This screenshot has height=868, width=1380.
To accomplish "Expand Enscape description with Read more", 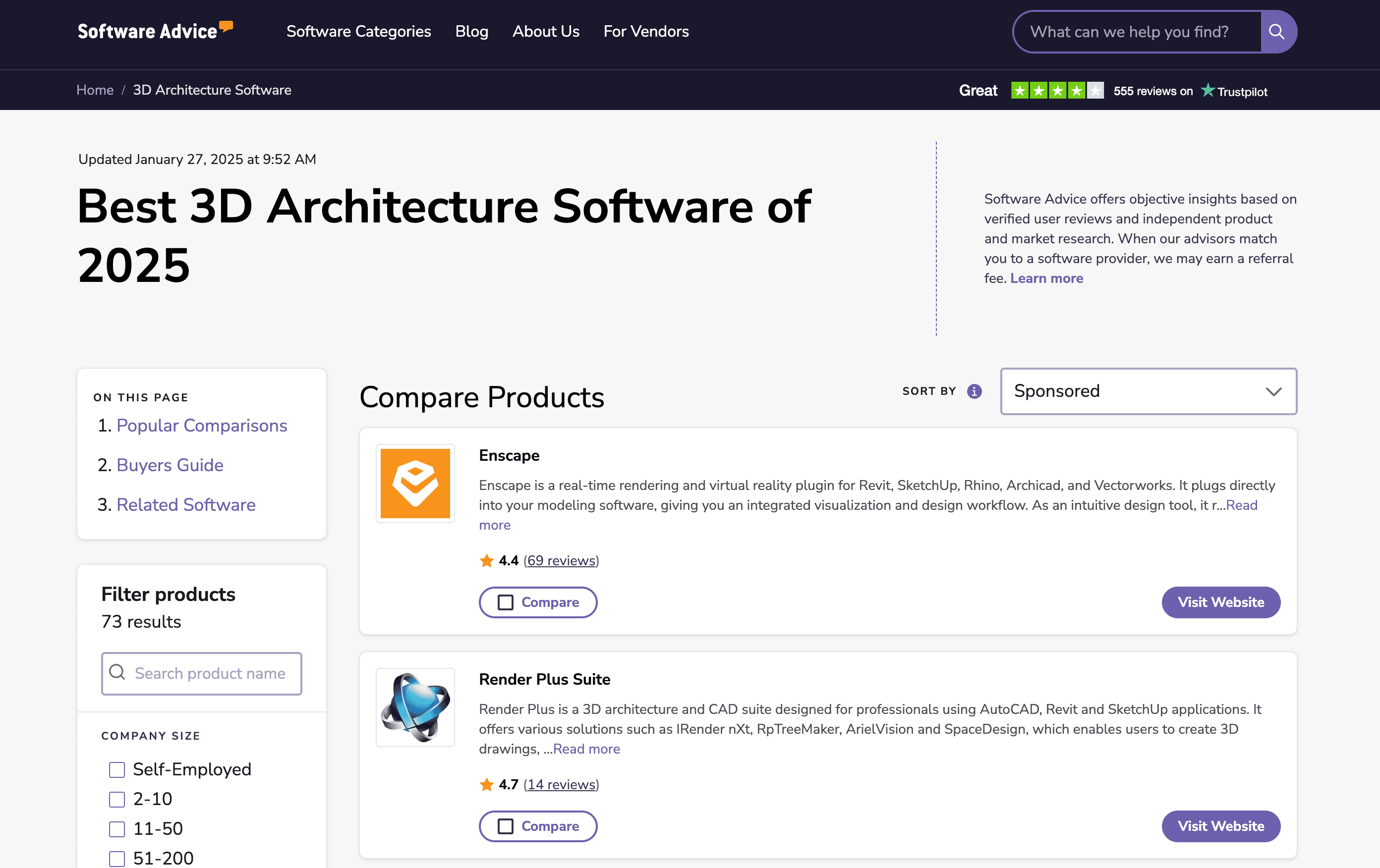I will coord(1241,505).
